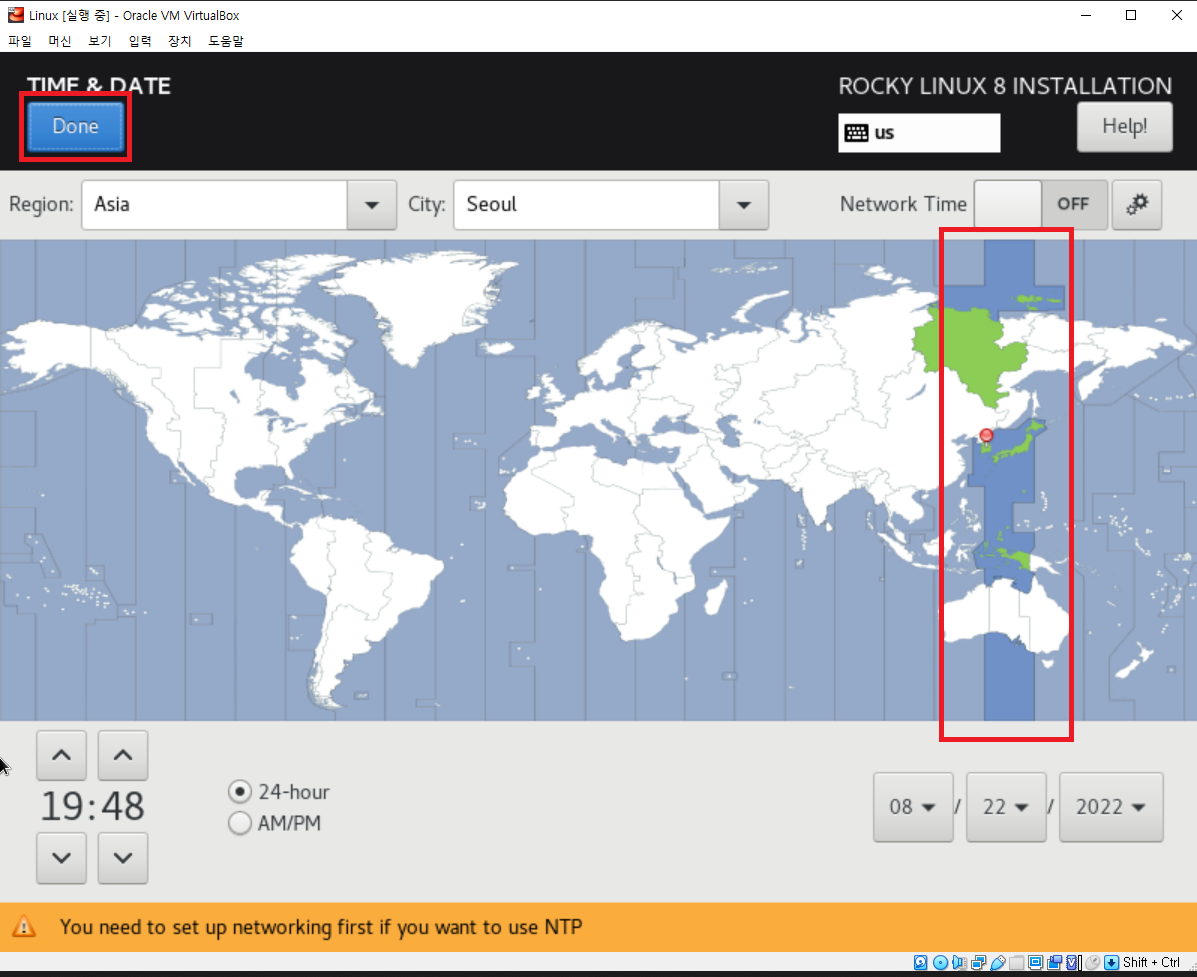Decrease the minutes with down arrow
1197x977 pixels.
[123, 858]
